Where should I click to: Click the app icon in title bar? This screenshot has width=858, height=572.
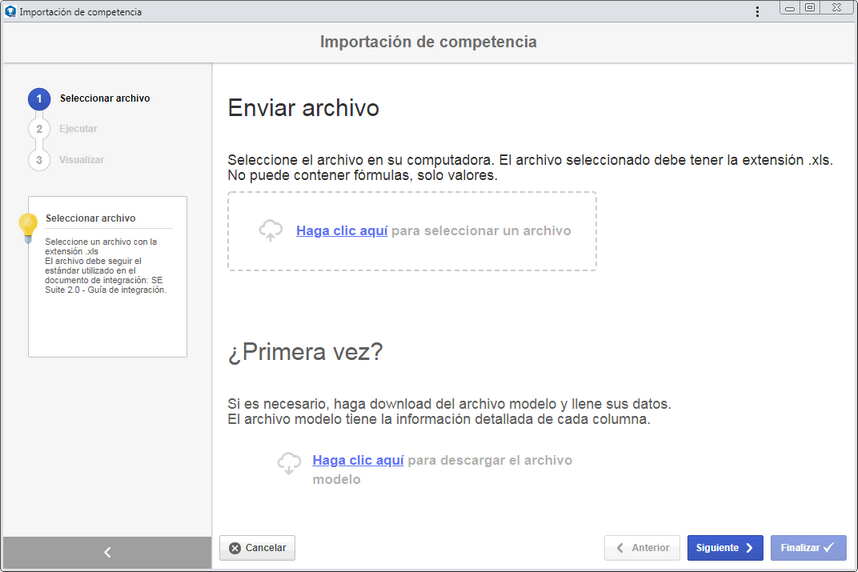[10, 11]
